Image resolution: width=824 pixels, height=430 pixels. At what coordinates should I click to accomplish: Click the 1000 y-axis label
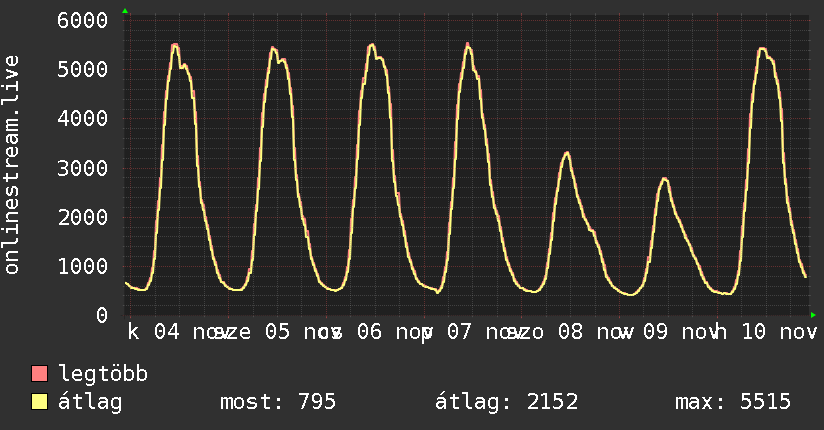(x=83, y=267)
